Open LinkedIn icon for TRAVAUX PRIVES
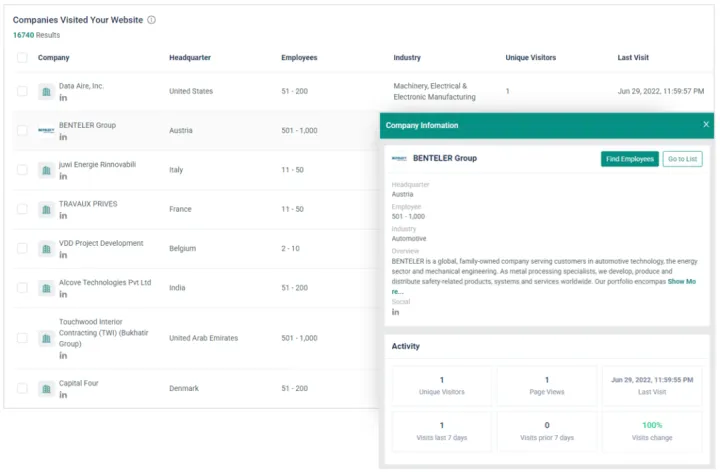The image size is (720, 473). click(63, 216)
